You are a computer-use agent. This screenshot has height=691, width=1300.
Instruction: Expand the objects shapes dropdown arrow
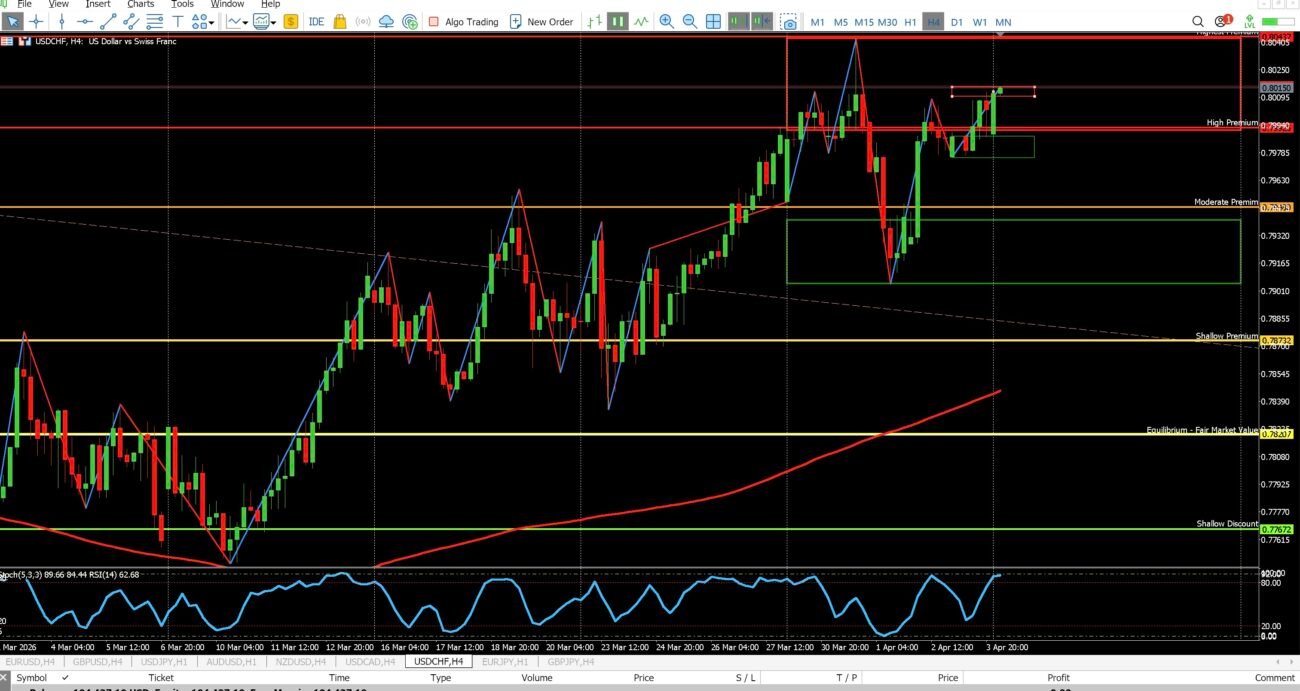212,22
